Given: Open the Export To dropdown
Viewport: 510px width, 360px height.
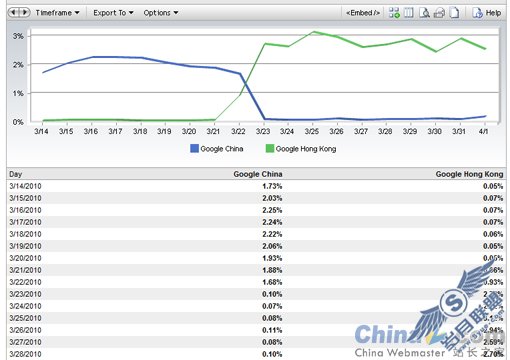Looking at the screenshot, I should 113,13.
